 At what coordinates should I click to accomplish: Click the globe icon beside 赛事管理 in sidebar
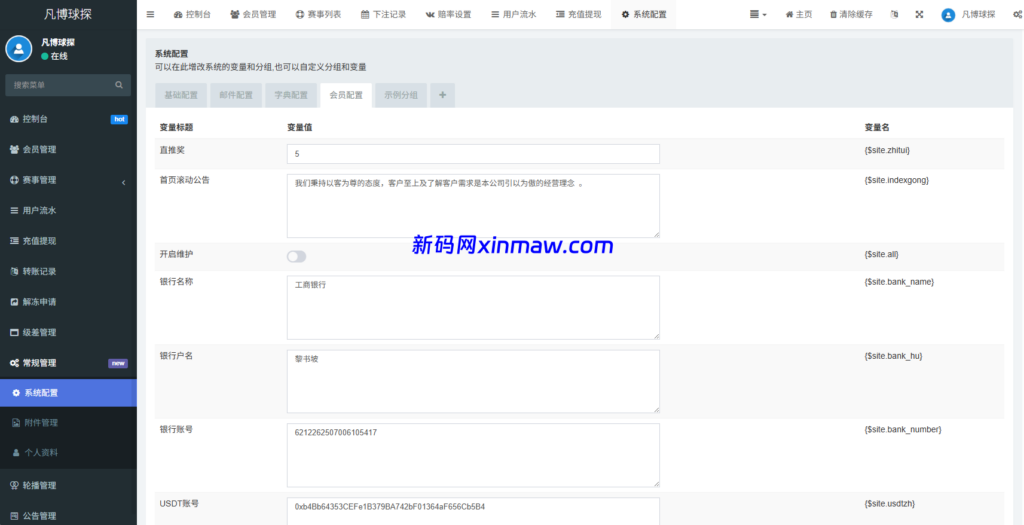(x=14, y=180)
